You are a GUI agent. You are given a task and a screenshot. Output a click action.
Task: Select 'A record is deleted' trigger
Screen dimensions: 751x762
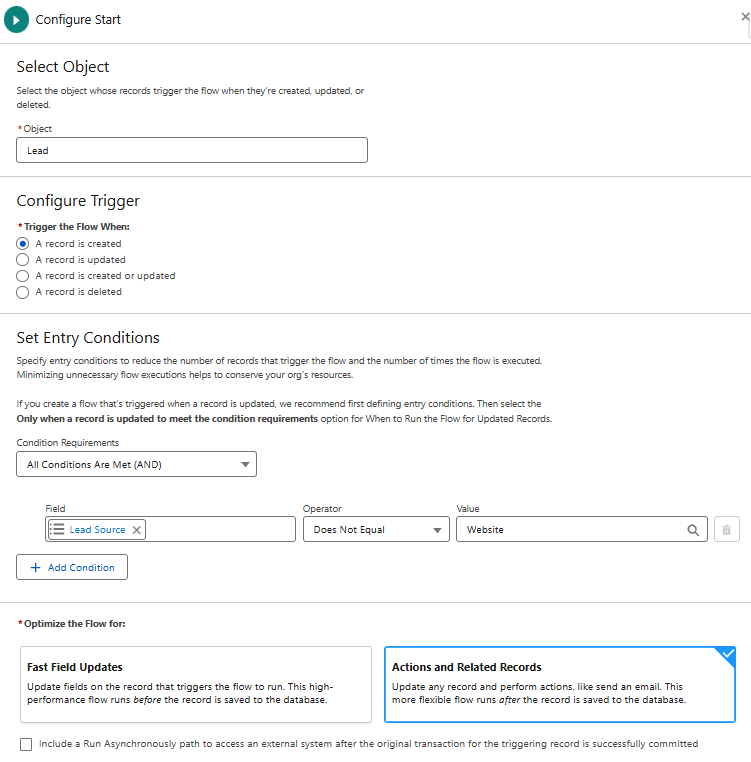pos(23,292)
